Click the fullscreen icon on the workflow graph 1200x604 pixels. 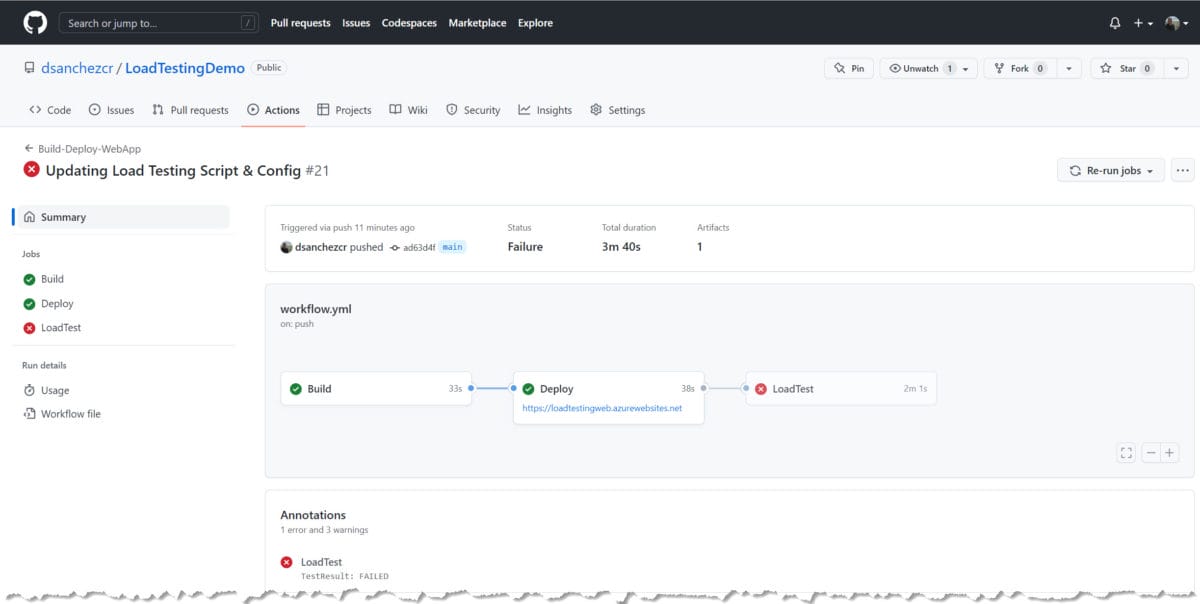pyautogui.click(x=1126, y=452)
